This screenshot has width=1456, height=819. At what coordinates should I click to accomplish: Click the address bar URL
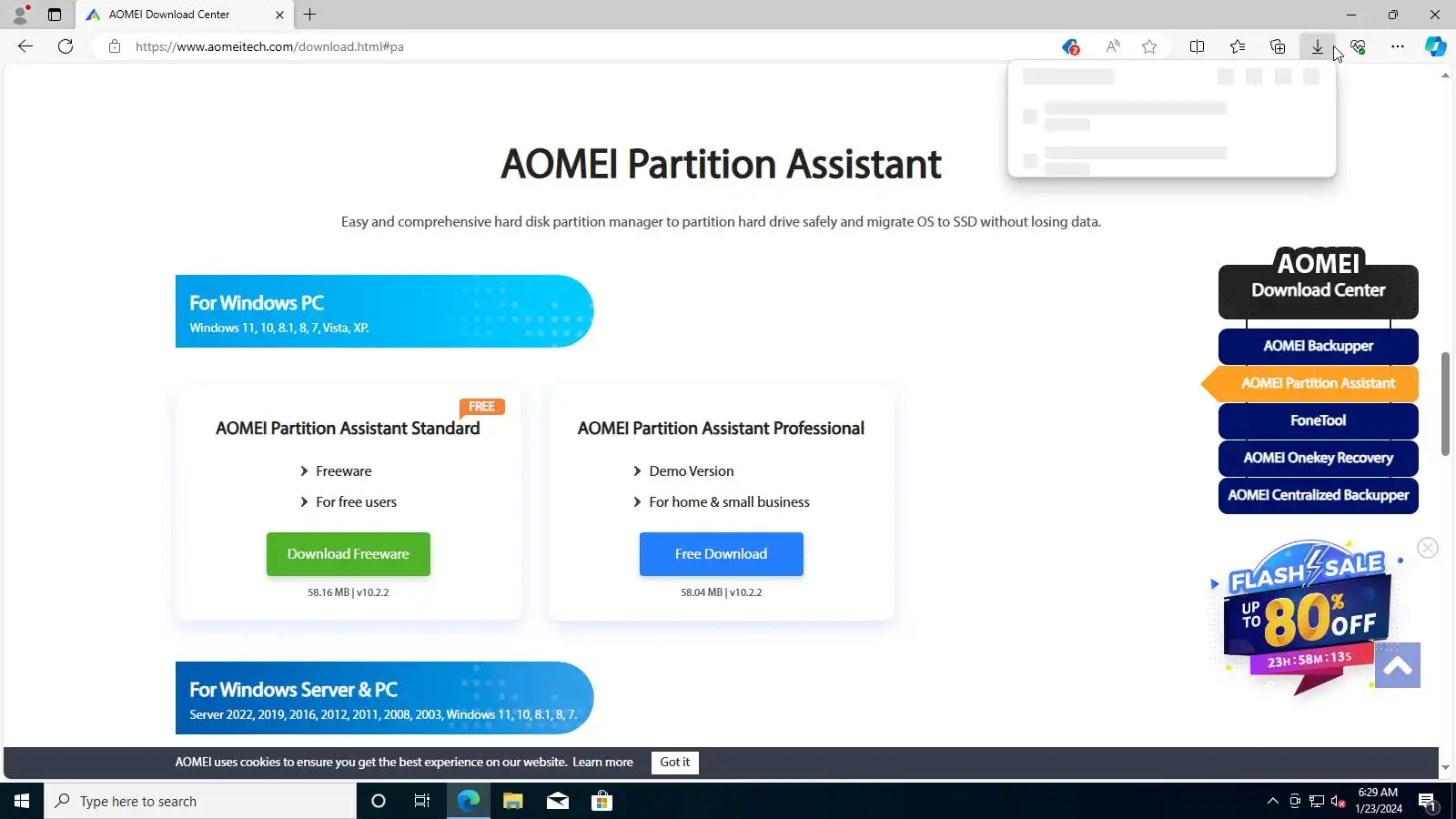[x=269, y=46]
